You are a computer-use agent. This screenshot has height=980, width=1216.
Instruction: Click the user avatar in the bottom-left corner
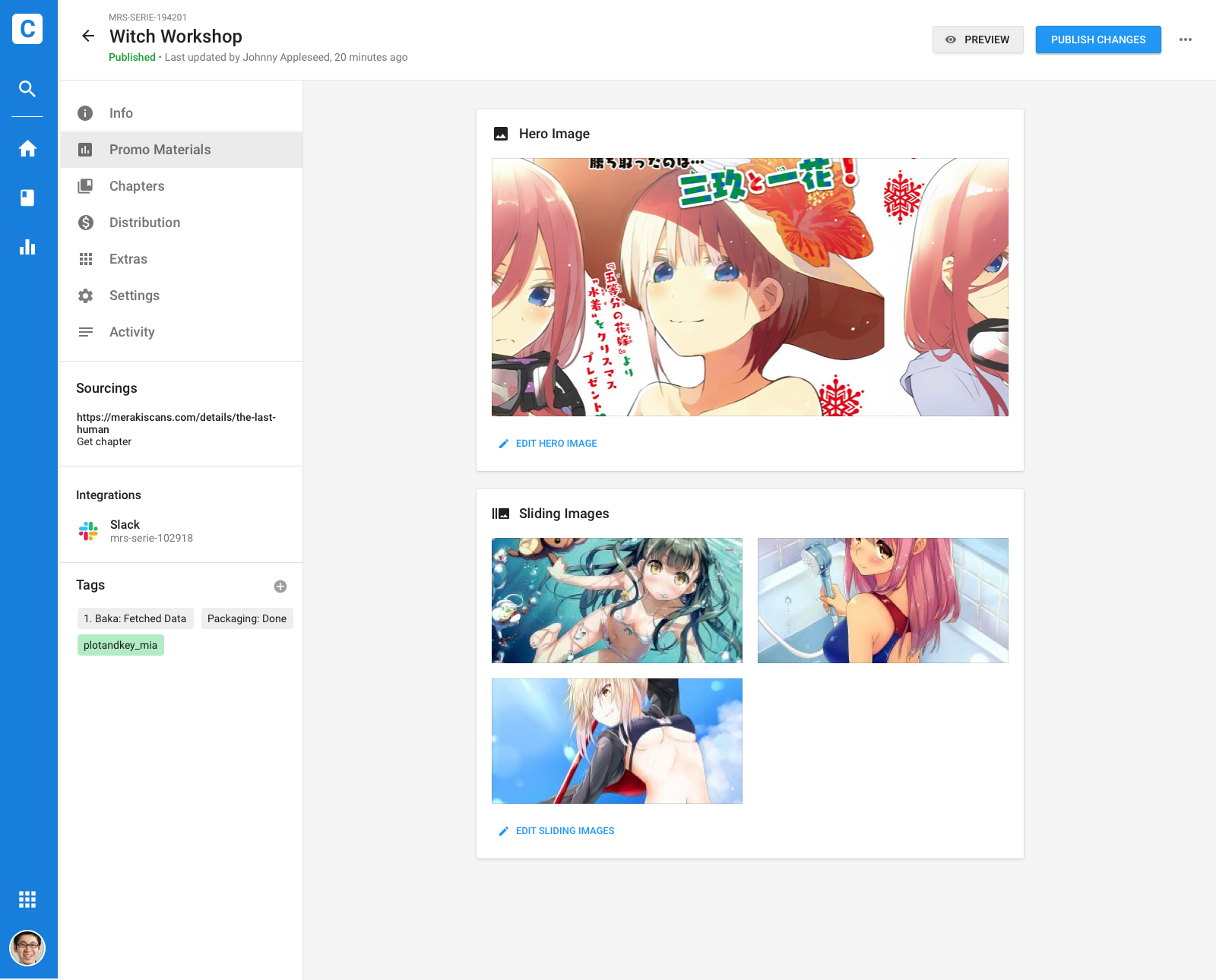coord(27,948)
